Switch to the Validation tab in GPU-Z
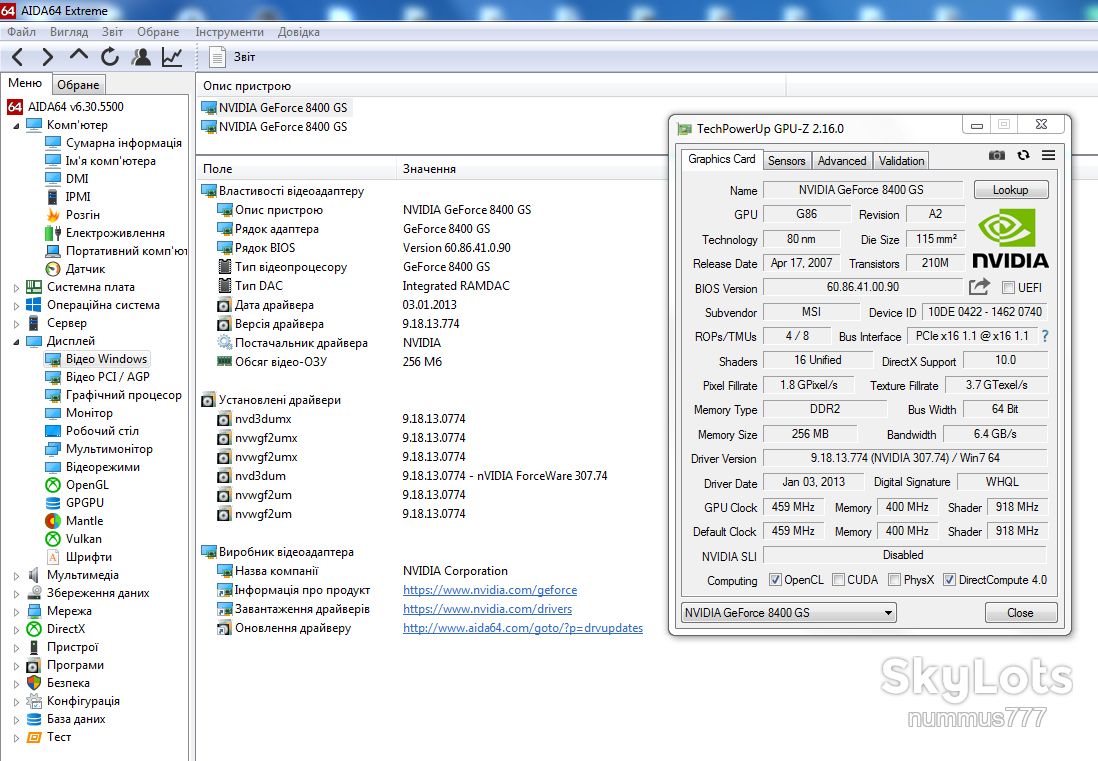1098x761 pixels. click(x=901, y=160)
